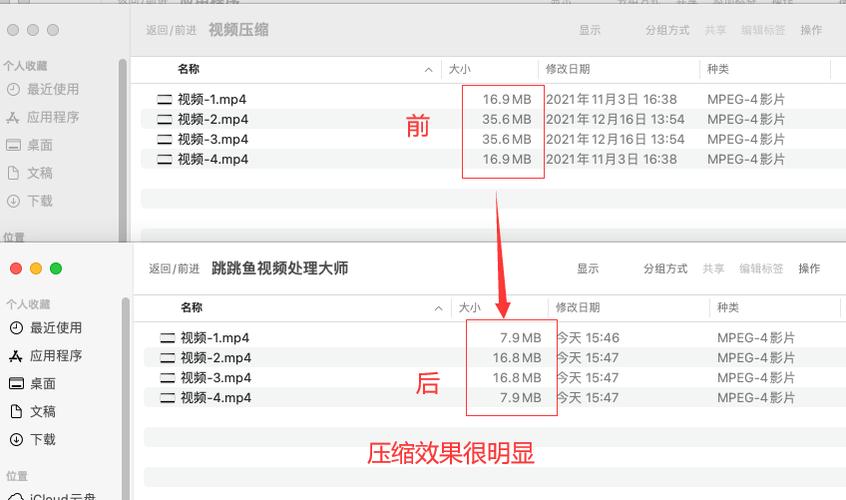The image size is (846, 500).
Task: Click 返回/前进 in 跳跳鱼视频处理大师 toolbar
Action: (174, 269)
